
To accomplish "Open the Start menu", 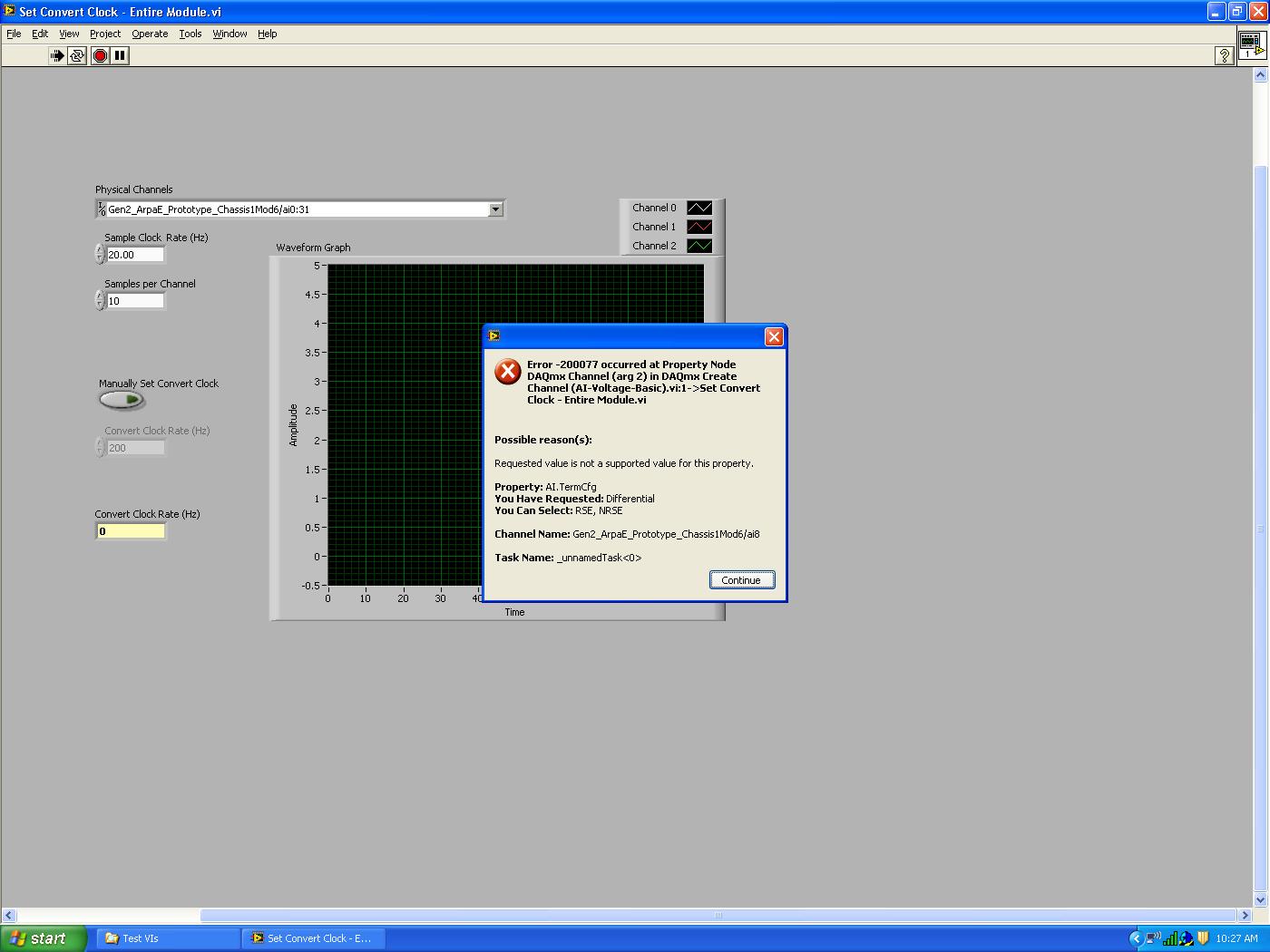I will pyautogui.click(x=43, y=937).
